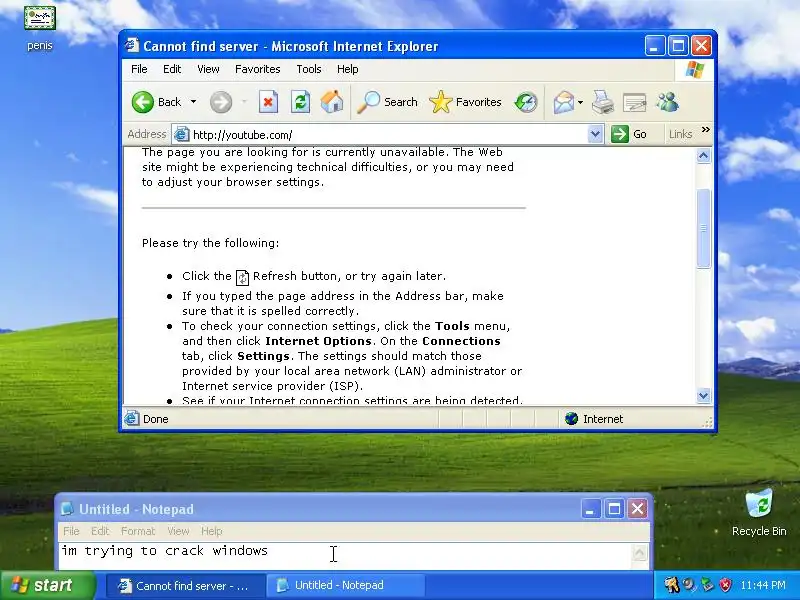This screenshot has height=600, width=800.
Task: Click the Notepad text line 'im trying to crack windows'
Action: (x=164, y=551)
